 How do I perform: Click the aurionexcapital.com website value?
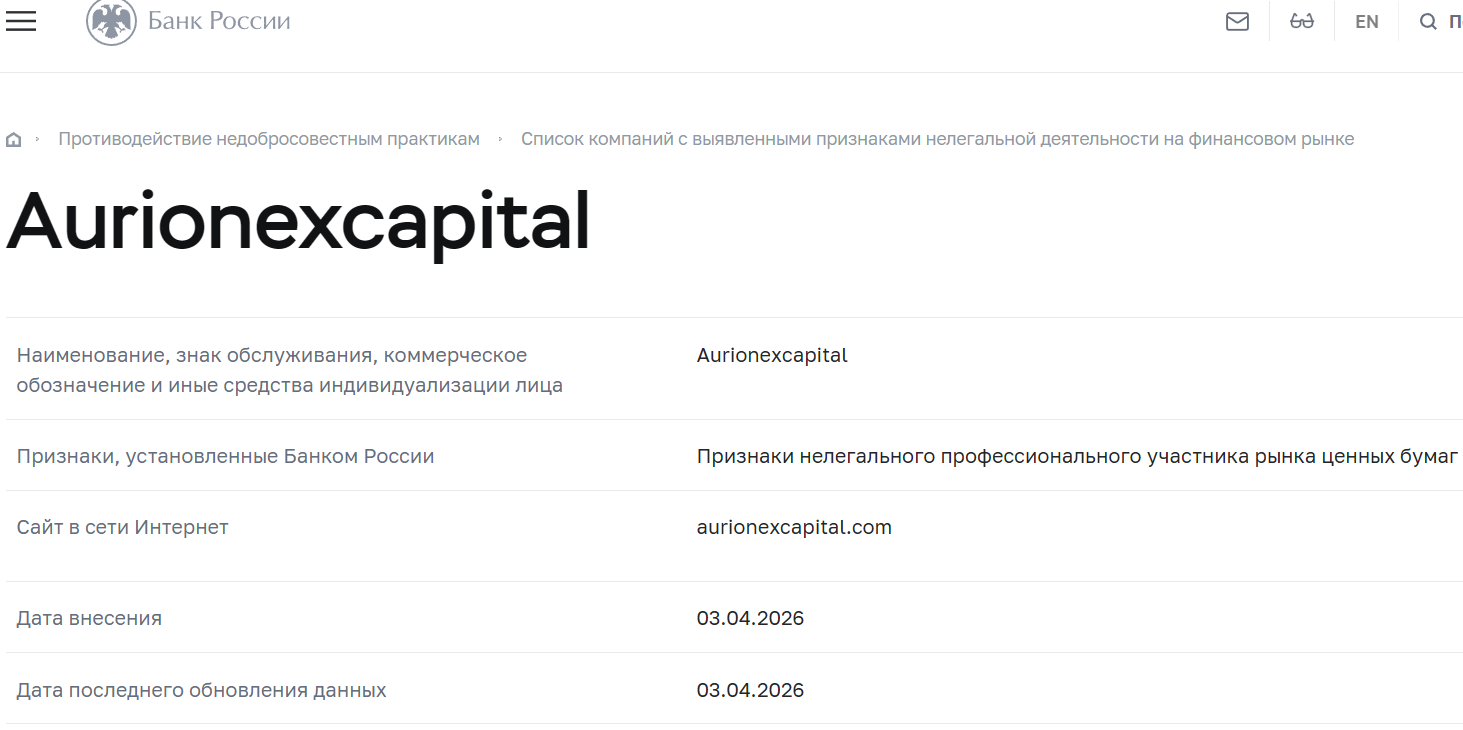pos(793,526)
